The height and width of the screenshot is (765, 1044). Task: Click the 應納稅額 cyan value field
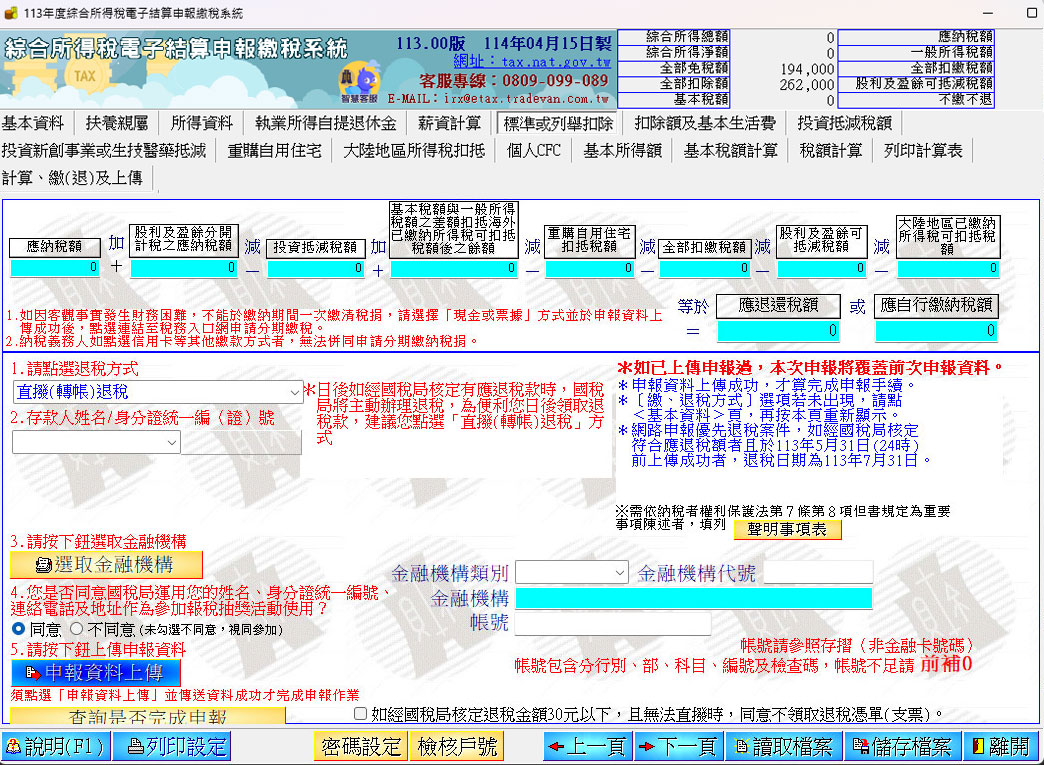(55, 268)
